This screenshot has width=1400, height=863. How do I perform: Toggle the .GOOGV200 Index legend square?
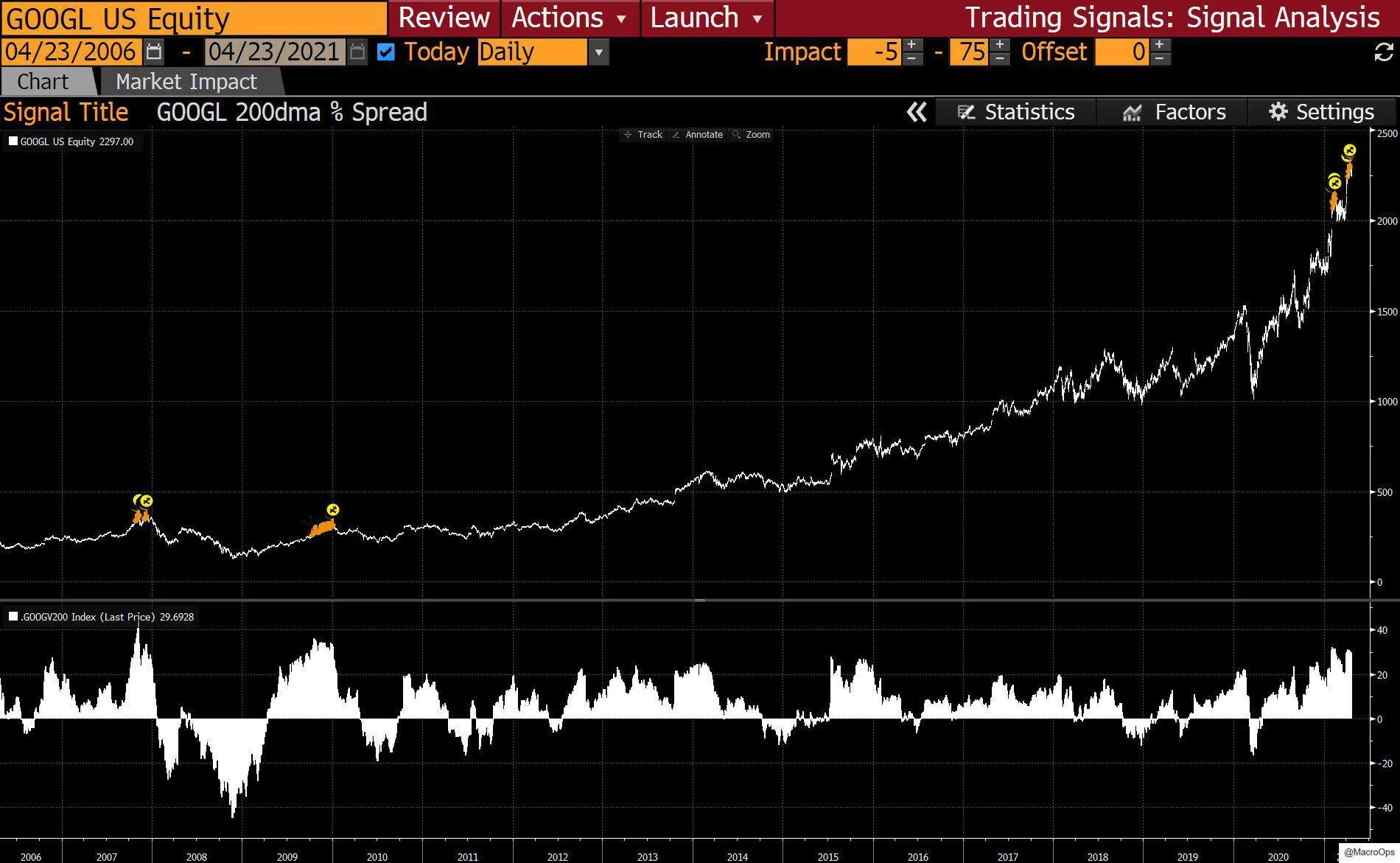tap(13, 617)
